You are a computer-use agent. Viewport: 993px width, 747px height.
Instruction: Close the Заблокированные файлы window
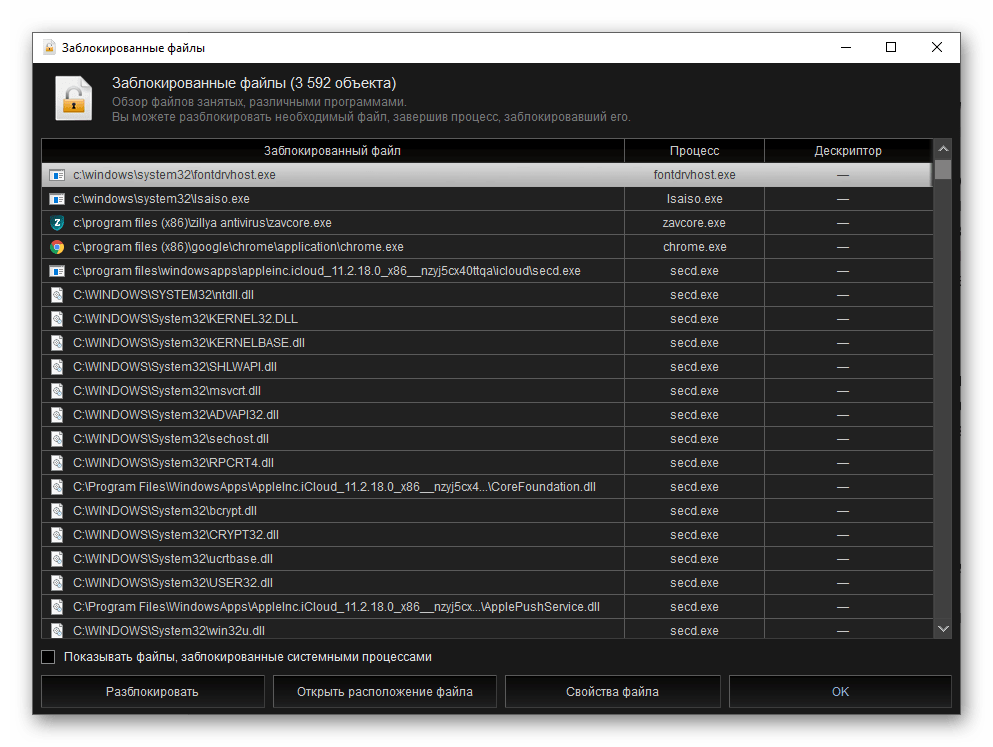pyautogui.click(x=937, y=47)
